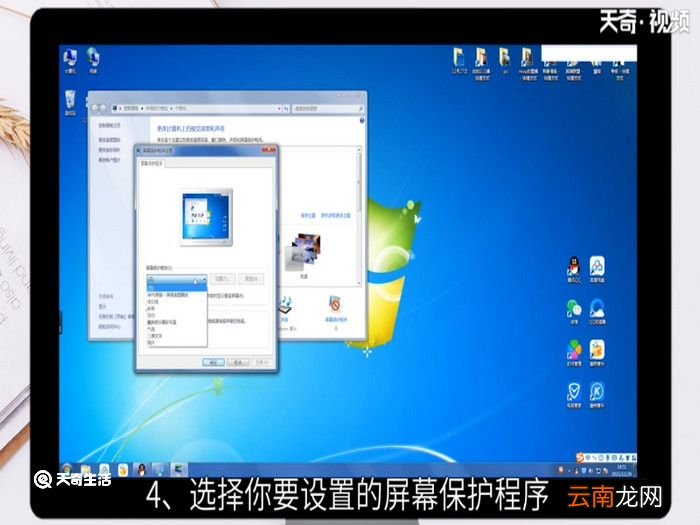Click the 控制面板主页 link in the left pane
Viewport: 700px width, 525px height.
(x=109, y=125)
